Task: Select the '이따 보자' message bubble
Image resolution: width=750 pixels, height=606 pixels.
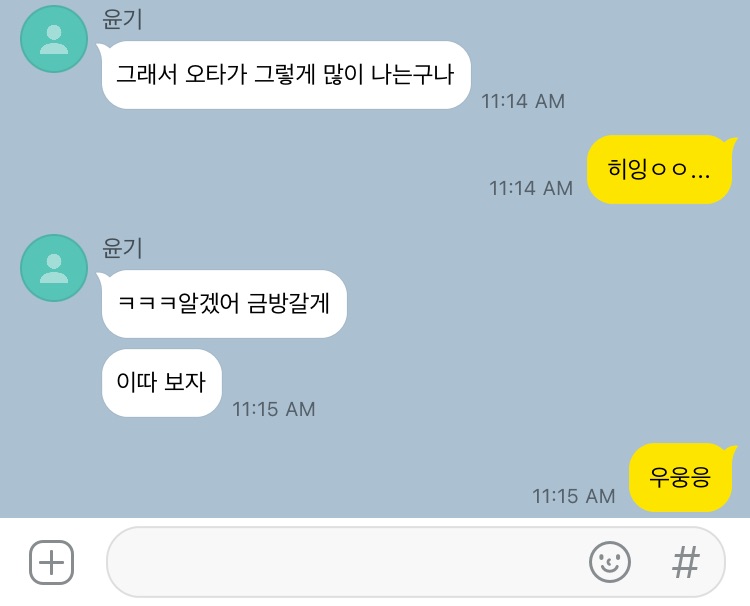Action: 162,383
